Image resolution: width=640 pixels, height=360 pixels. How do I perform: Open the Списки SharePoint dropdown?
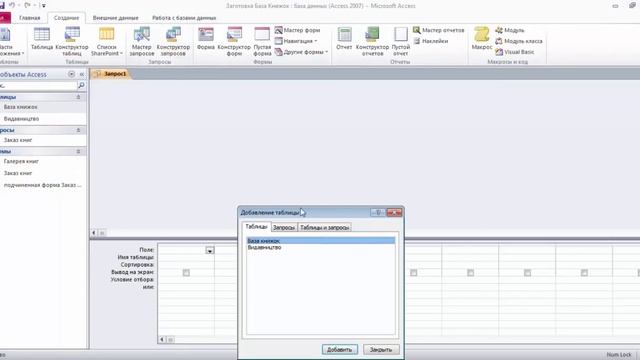pos(107,41)
